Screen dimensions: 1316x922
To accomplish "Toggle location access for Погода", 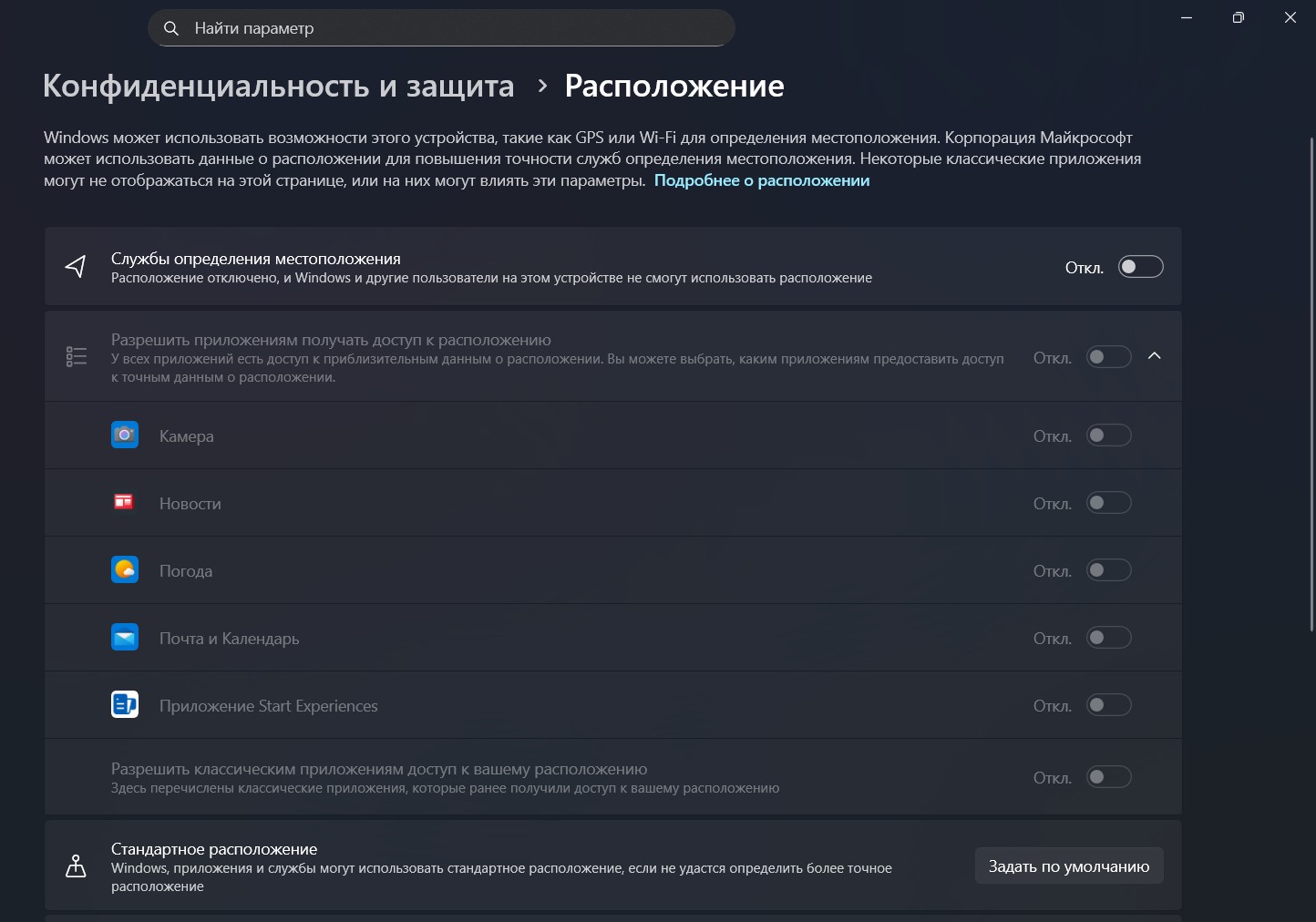I will tap(1108, 570).
